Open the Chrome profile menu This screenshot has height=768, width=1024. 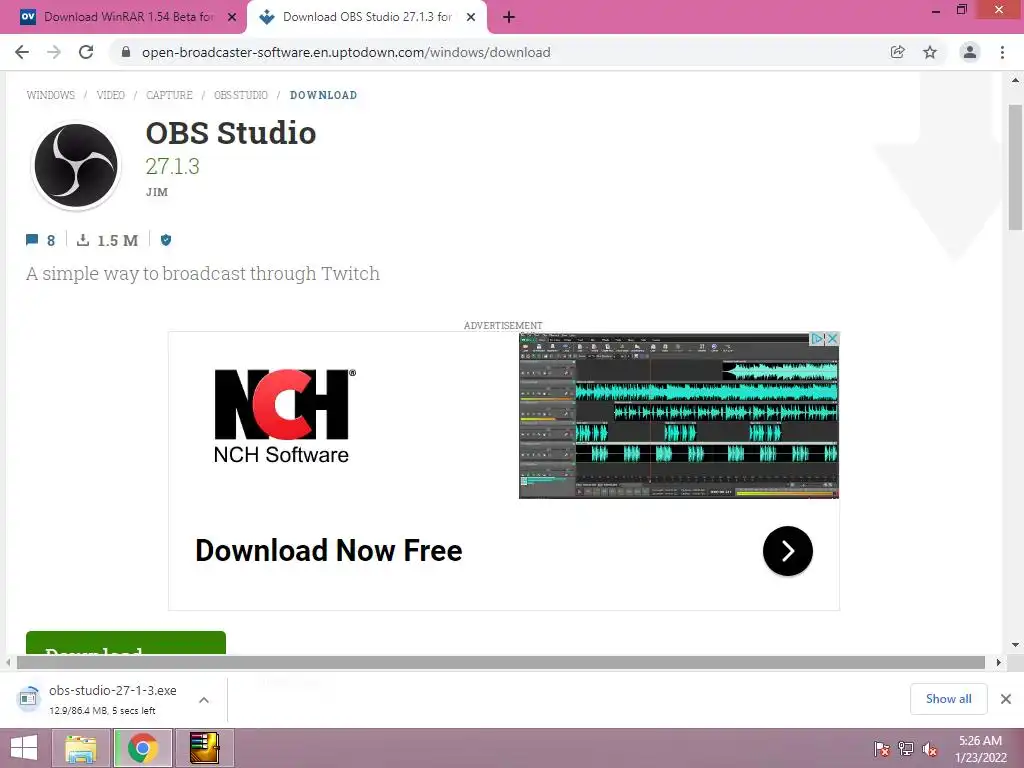click(x=970, y=52)
